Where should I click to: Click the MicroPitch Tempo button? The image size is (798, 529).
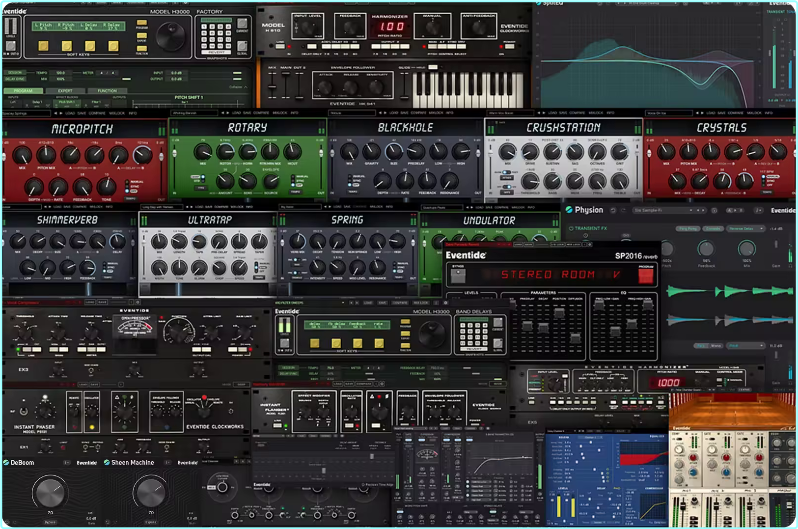point(131,198)
